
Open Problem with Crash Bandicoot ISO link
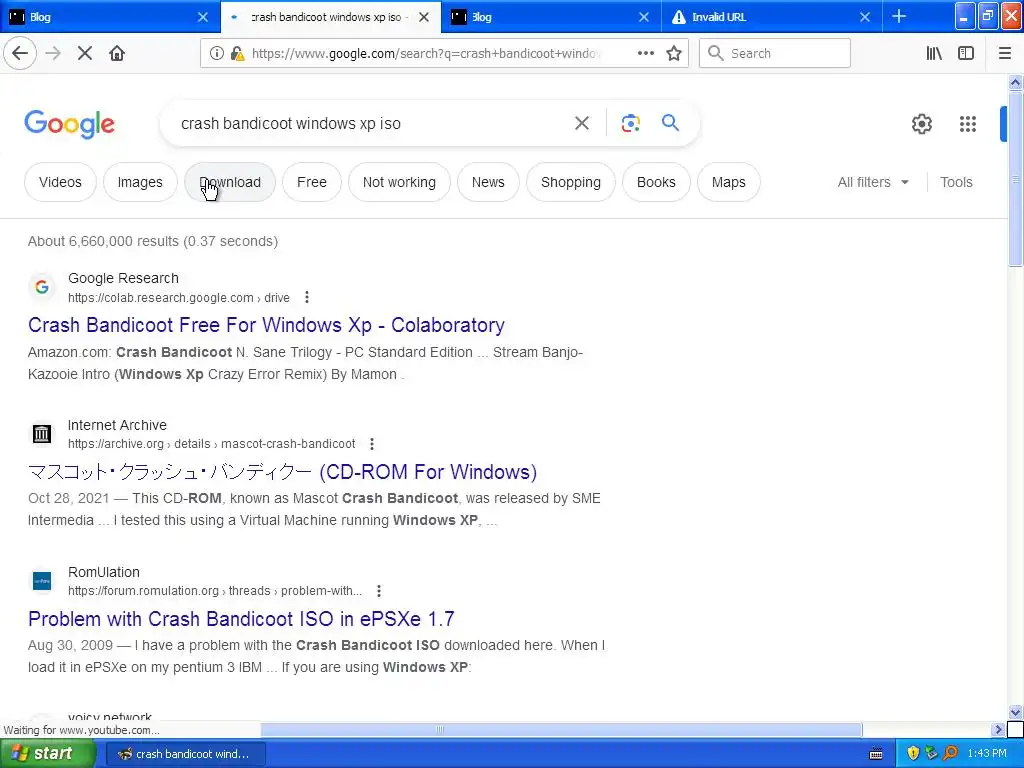tap(241, 618)
